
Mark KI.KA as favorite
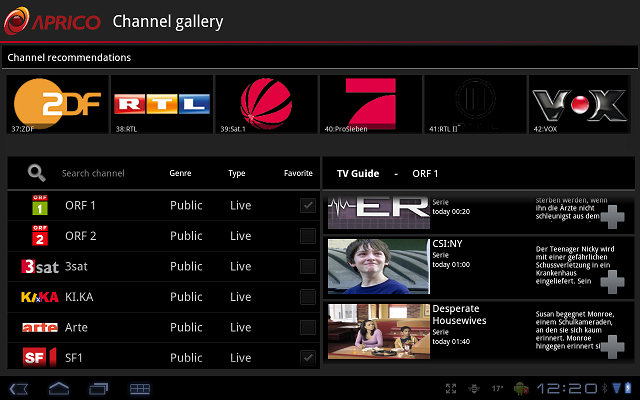(308, 297)
